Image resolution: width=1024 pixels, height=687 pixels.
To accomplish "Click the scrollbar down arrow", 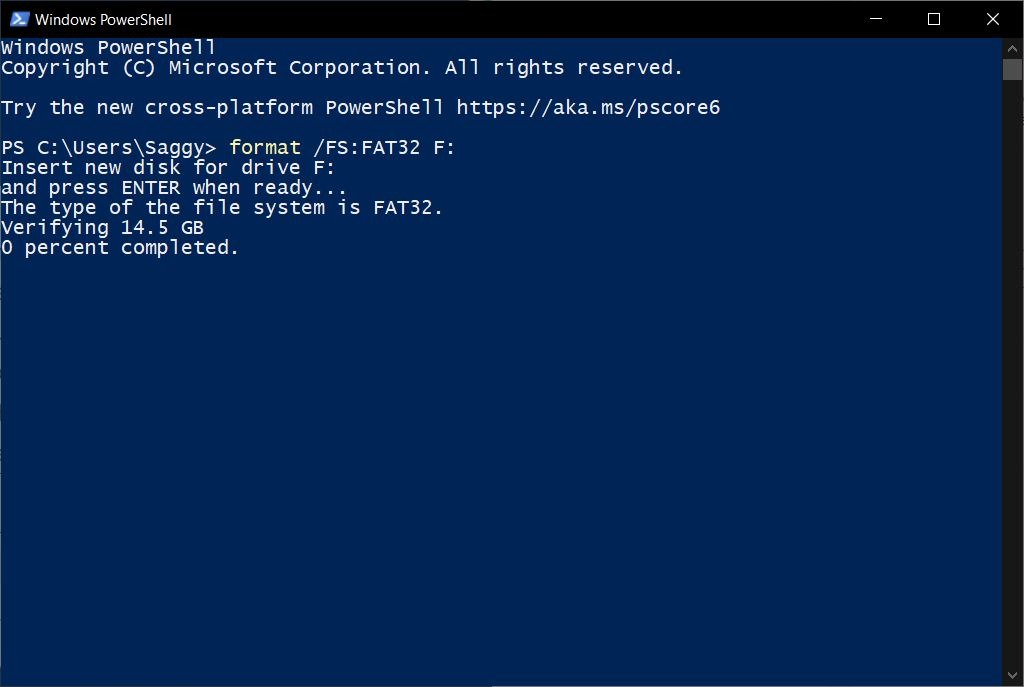I will pos(1013,676).
